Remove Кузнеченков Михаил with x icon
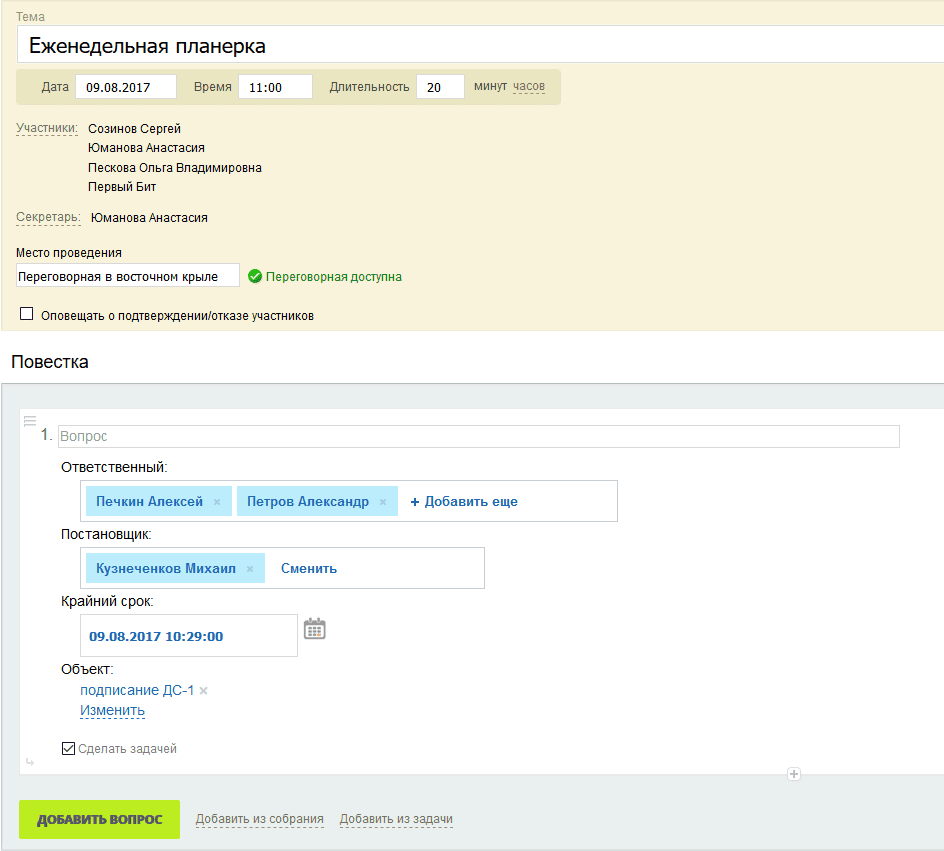This screenshot has height=851, width=944. tap(250, 569)
